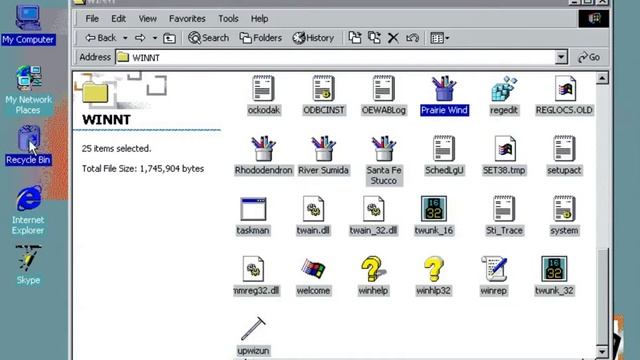Select the Sti_Trace text file
The height and width of the screenshot is (360, 640).
point(504,209)
